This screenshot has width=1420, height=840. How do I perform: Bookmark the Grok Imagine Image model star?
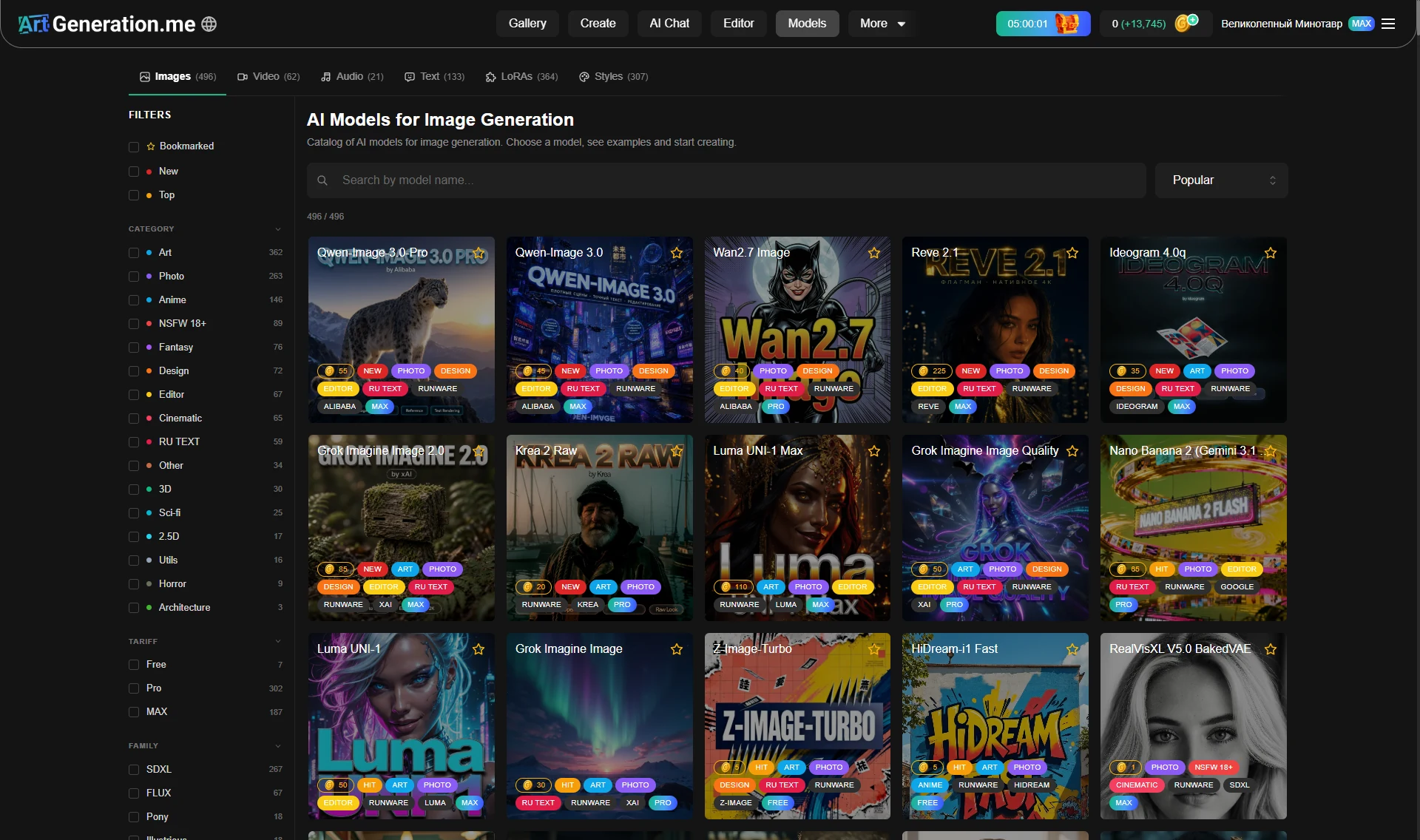(x=677, y=649)
